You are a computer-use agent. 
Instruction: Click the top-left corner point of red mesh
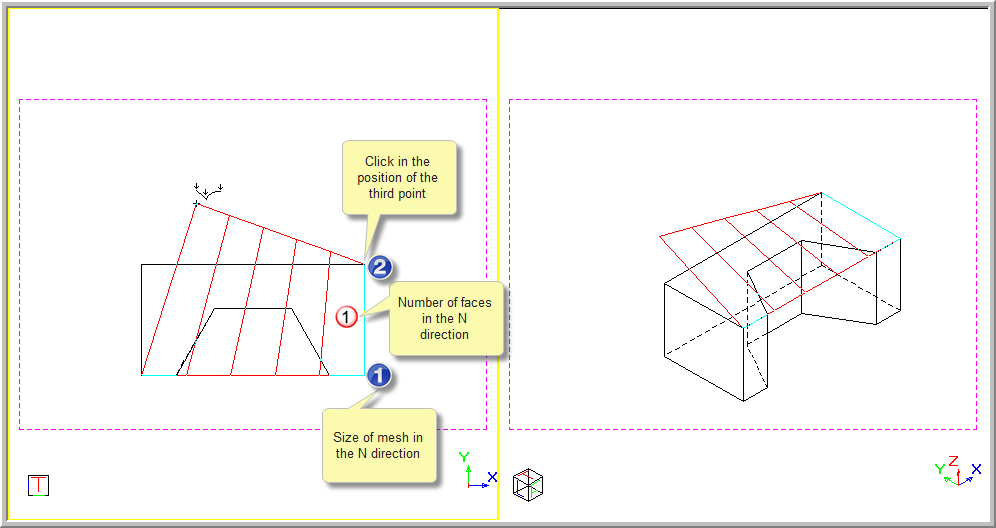coord(196,204)
